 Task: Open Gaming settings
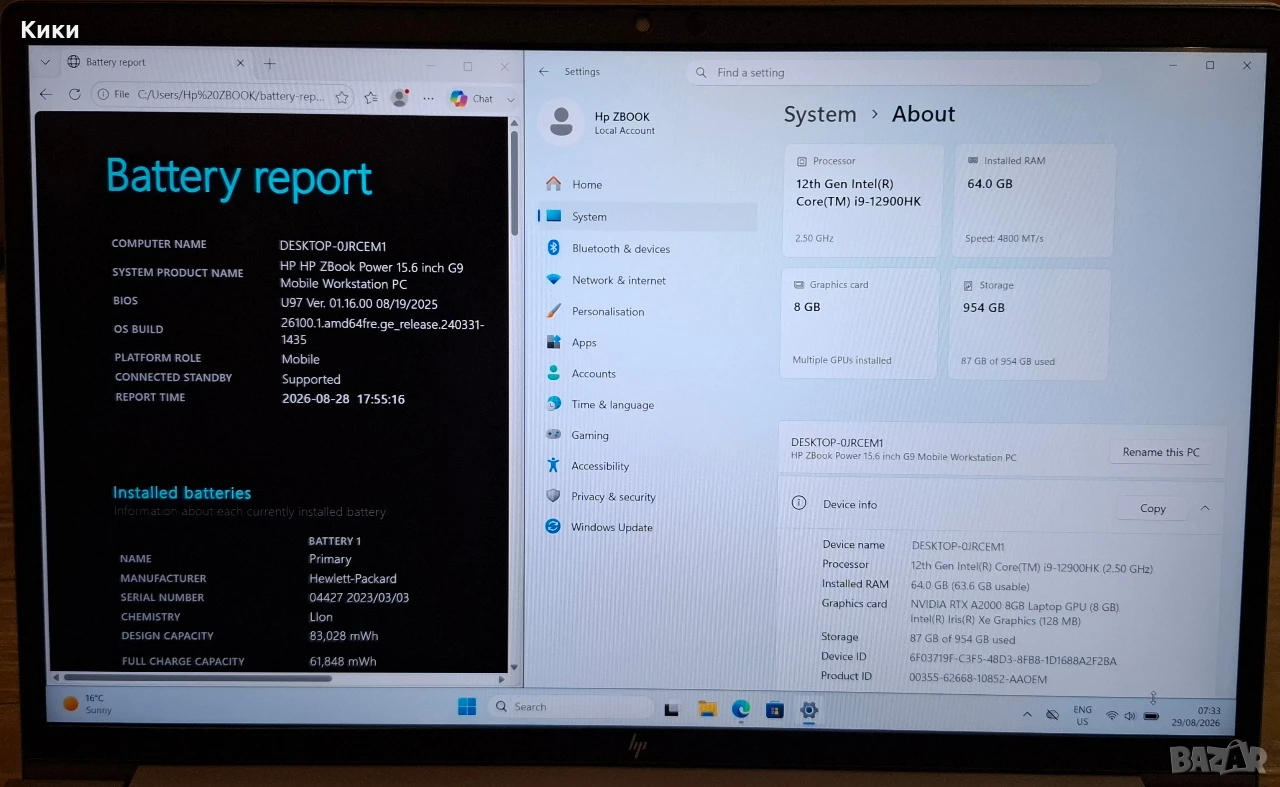click(647, 435)
